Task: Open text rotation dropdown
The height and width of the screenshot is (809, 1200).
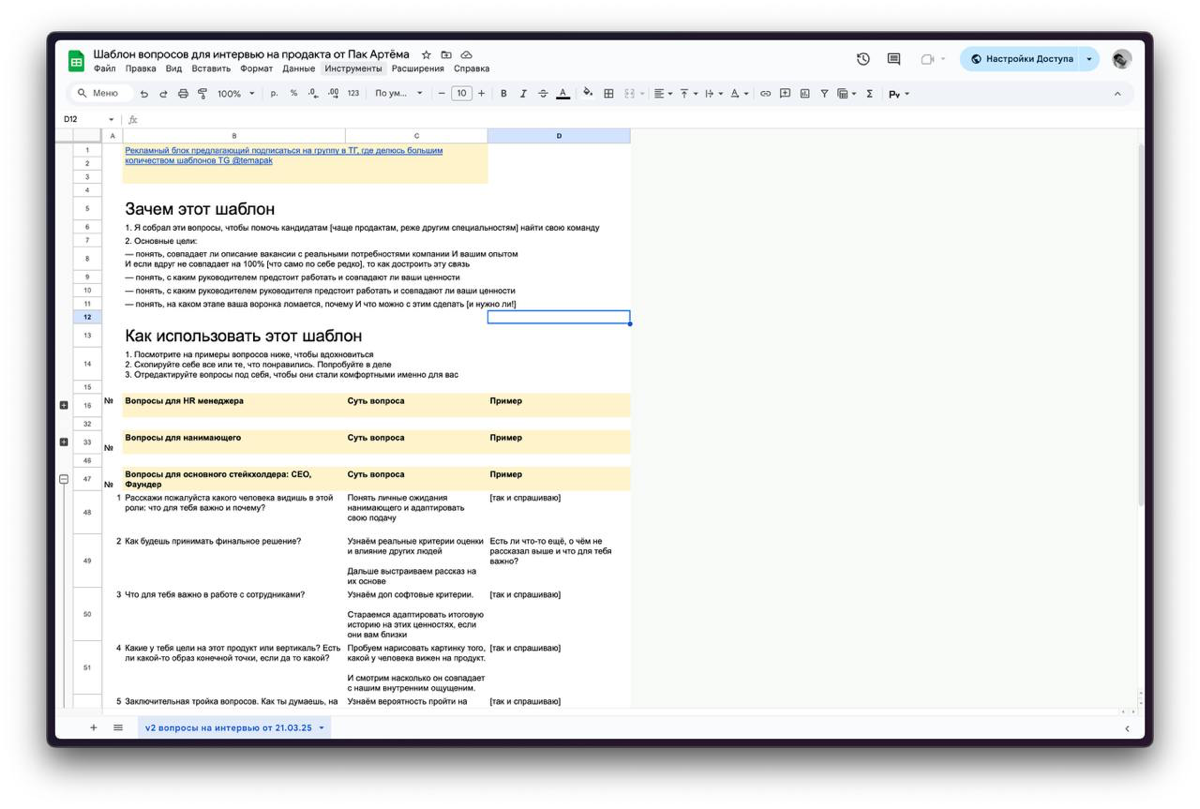Action: pos(739,94)
